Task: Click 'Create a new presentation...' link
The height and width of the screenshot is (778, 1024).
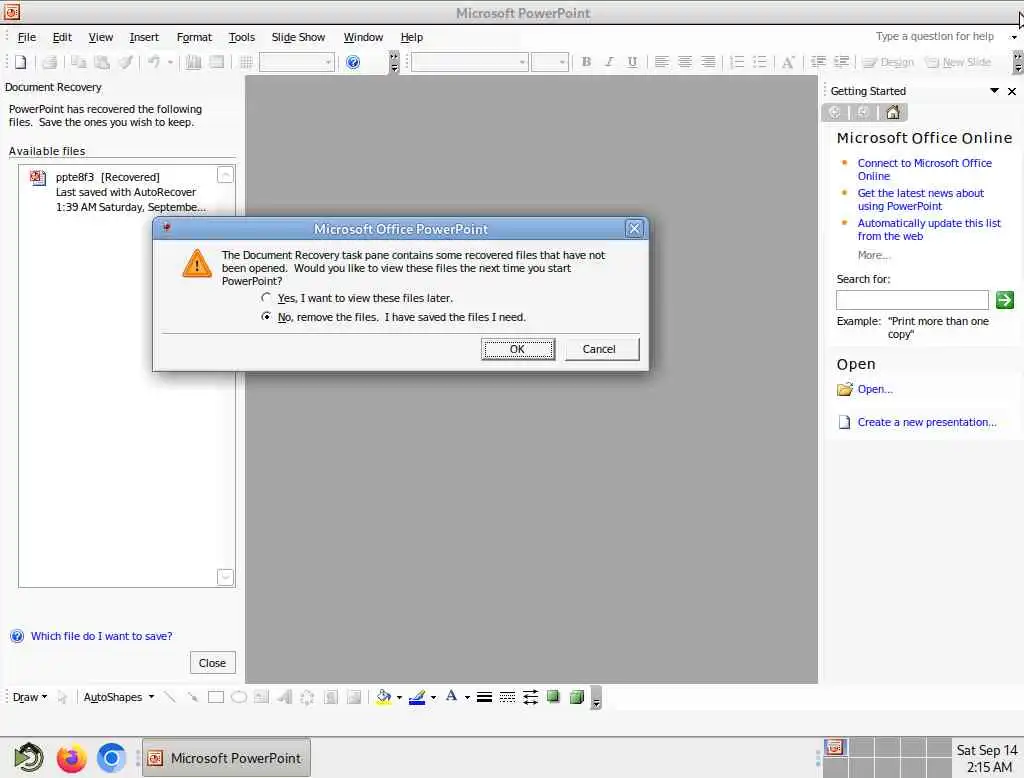Action: click(x=927, y=422)
